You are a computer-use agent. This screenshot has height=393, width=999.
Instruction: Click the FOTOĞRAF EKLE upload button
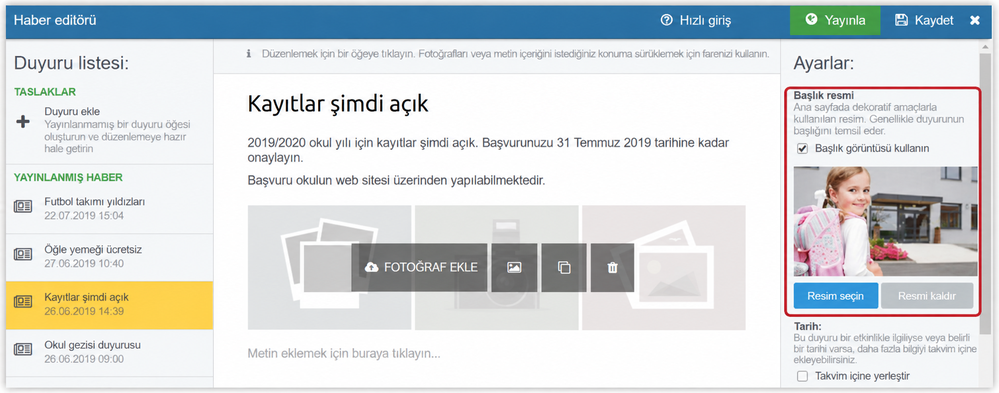pos(419,268)
